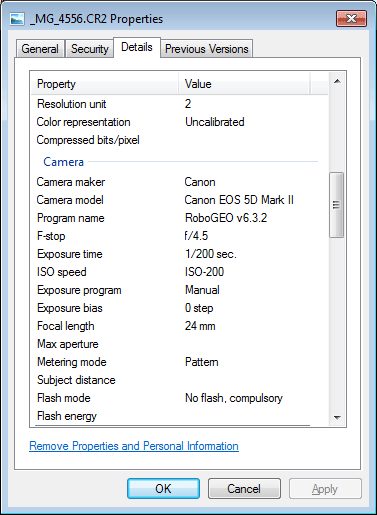Screen dimensions: 377x515
Task: Select the Exposure time property
Action: pyautogui.click(x=70, y=254)
